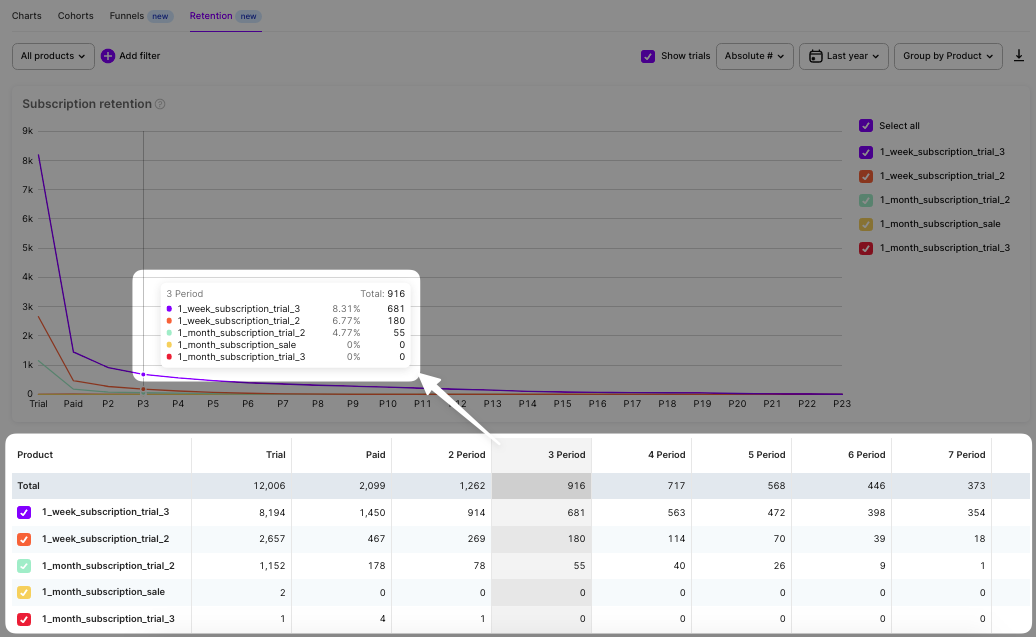
Task: Switch to the Cohorts tab
Action: 75,16
